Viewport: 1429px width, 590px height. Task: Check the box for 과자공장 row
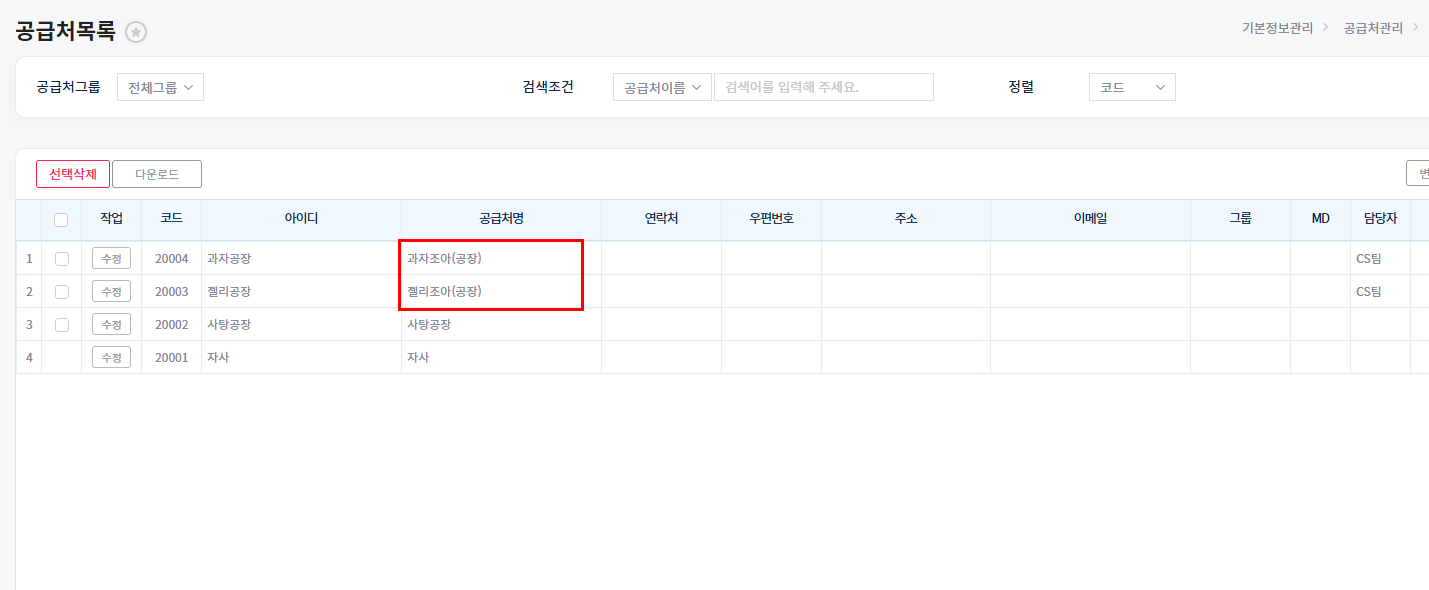pyautogui.click(x=62, y=259)
